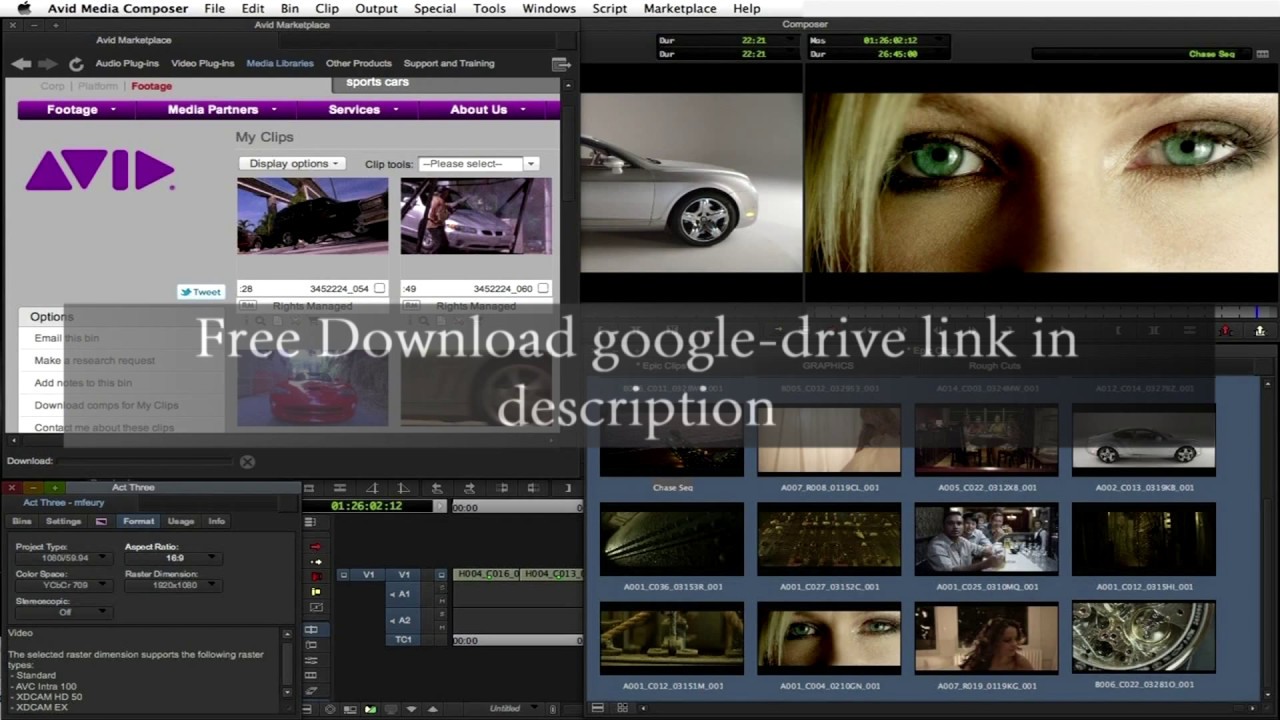Select the yellow Ripple Trim tool icon
The width and height of the screenshot is (1280, 720).
[316, 592]
